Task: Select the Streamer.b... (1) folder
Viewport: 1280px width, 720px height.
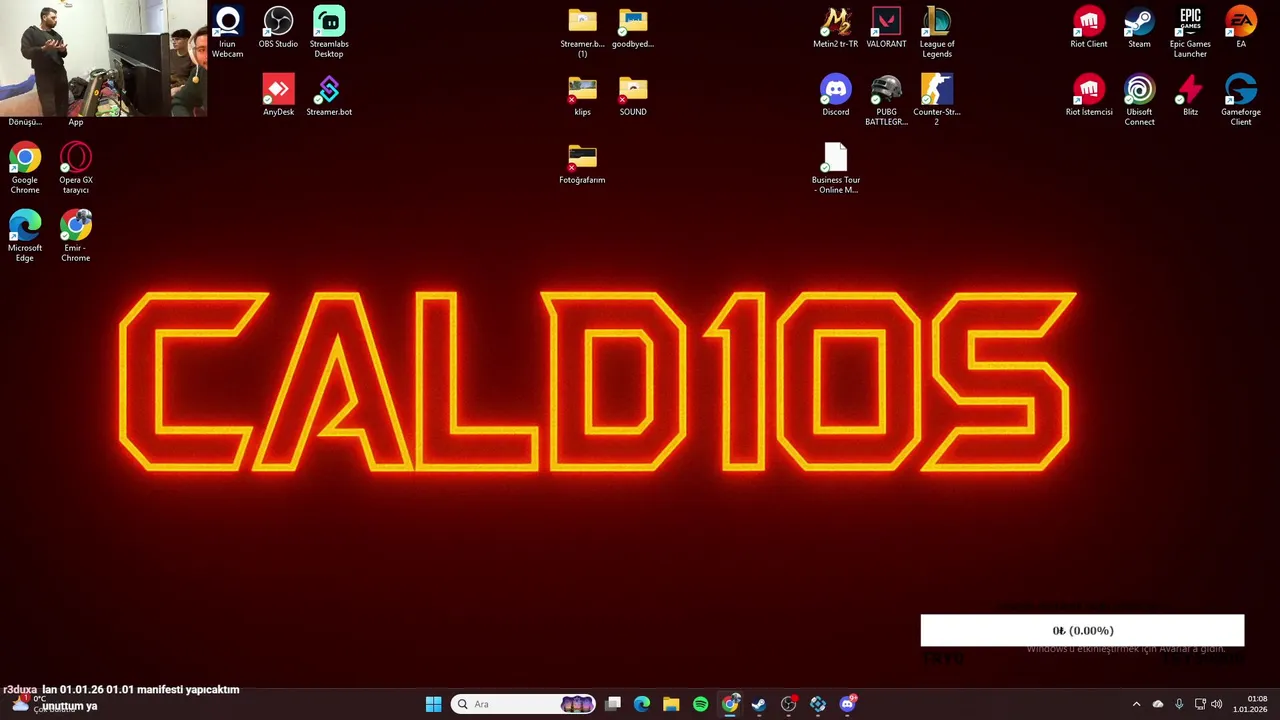Action: [x=582, y=33]
